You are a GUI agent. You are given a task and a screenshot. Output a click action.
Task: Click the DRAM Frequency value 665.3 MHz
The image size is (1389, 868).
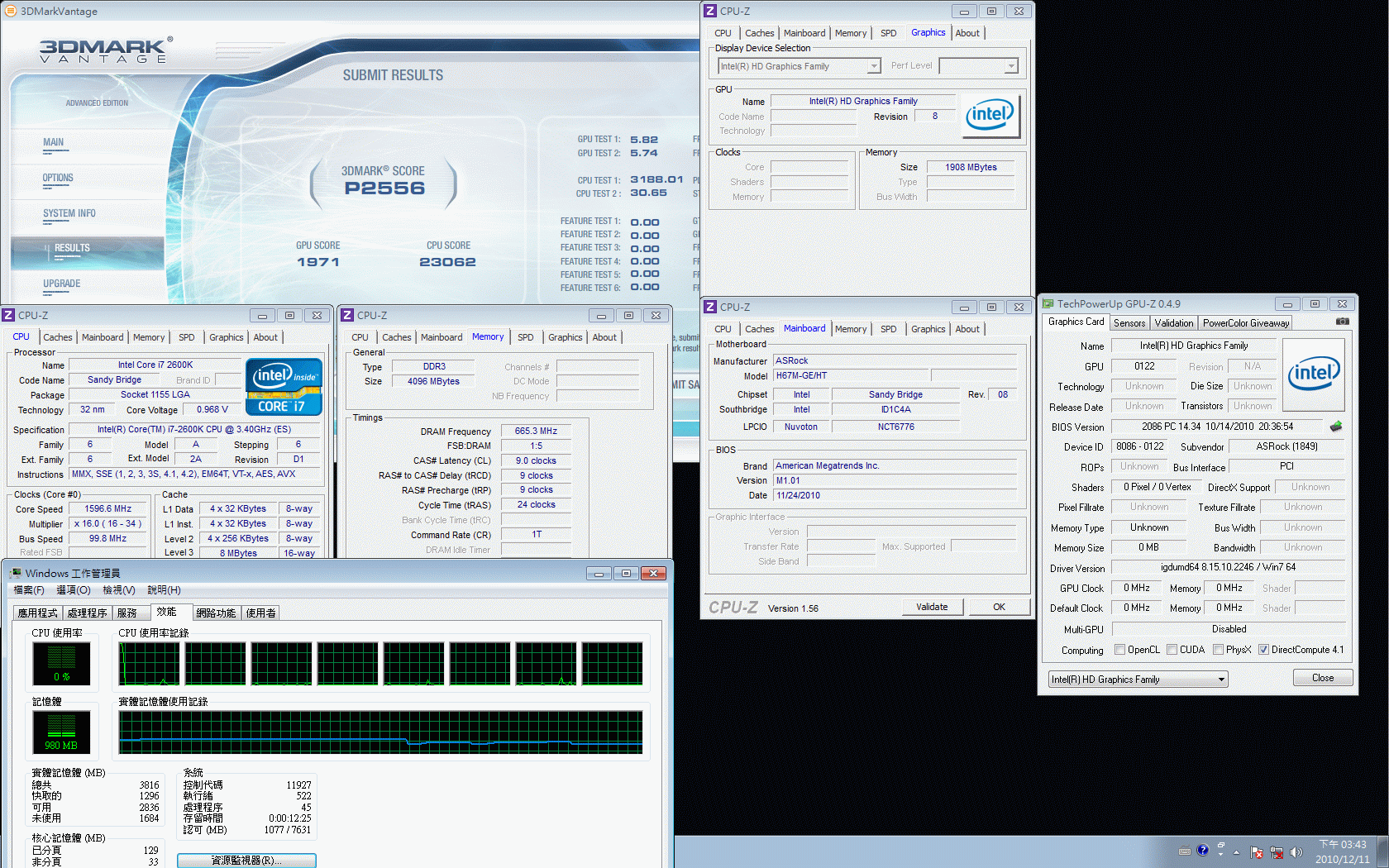tap(536, 431)
